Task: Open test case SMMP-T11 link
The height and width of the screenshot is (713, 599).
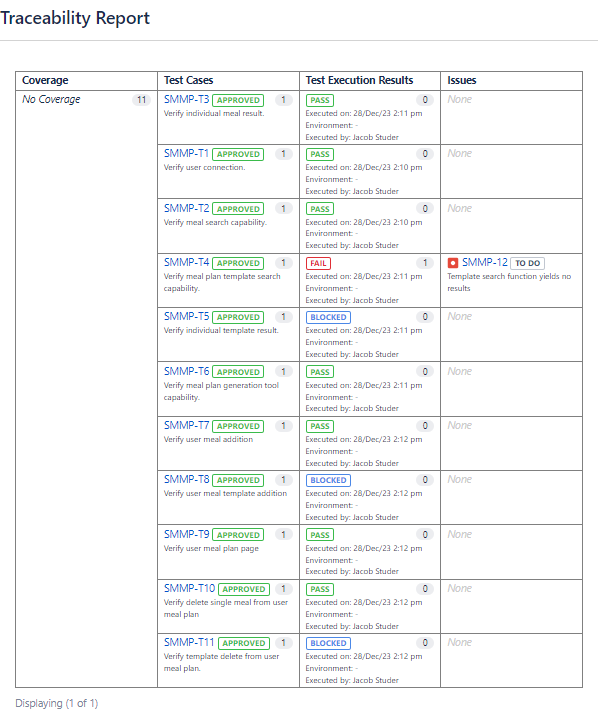Action: [x=189, y=643]
